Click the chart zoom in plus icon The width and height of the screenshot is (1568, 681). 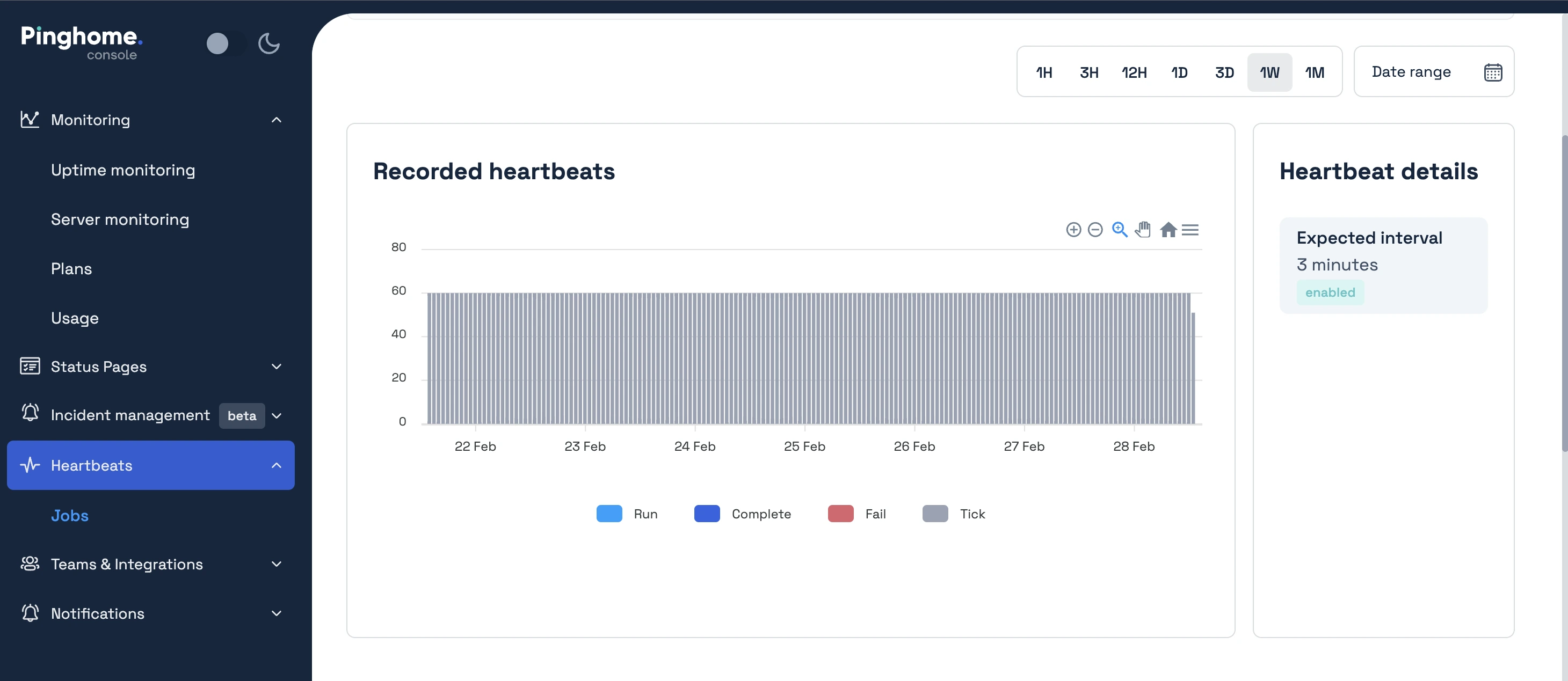coord(1073,230)
